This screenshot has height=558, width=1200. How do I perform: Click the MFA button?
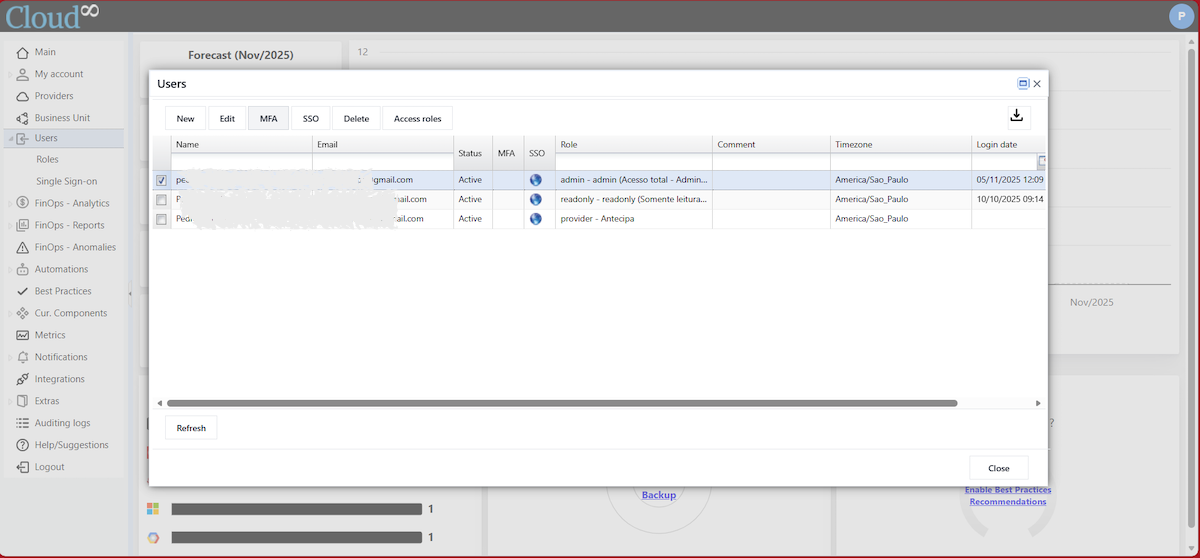point(268,118)
